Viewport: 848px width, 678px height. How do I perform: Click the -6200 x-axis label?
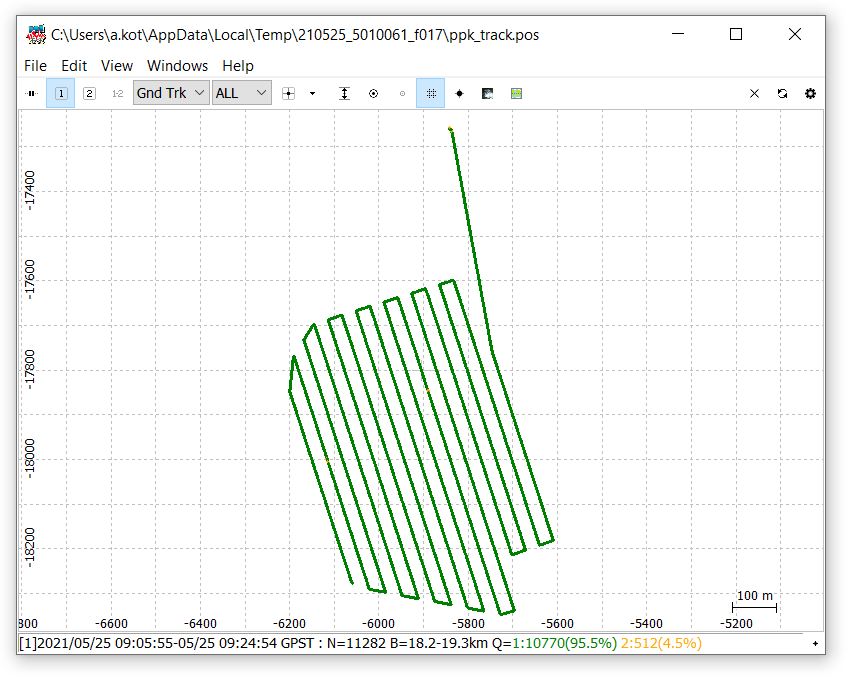coord(289,623)
